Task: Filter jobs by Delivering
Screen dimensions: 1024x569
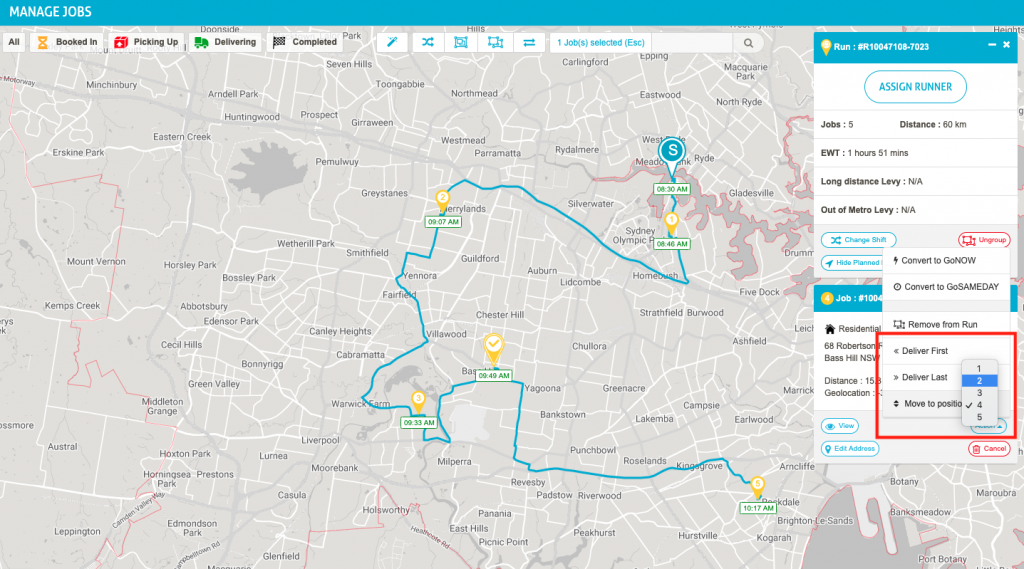Action: pyautogui.click(x=225, y=42)
